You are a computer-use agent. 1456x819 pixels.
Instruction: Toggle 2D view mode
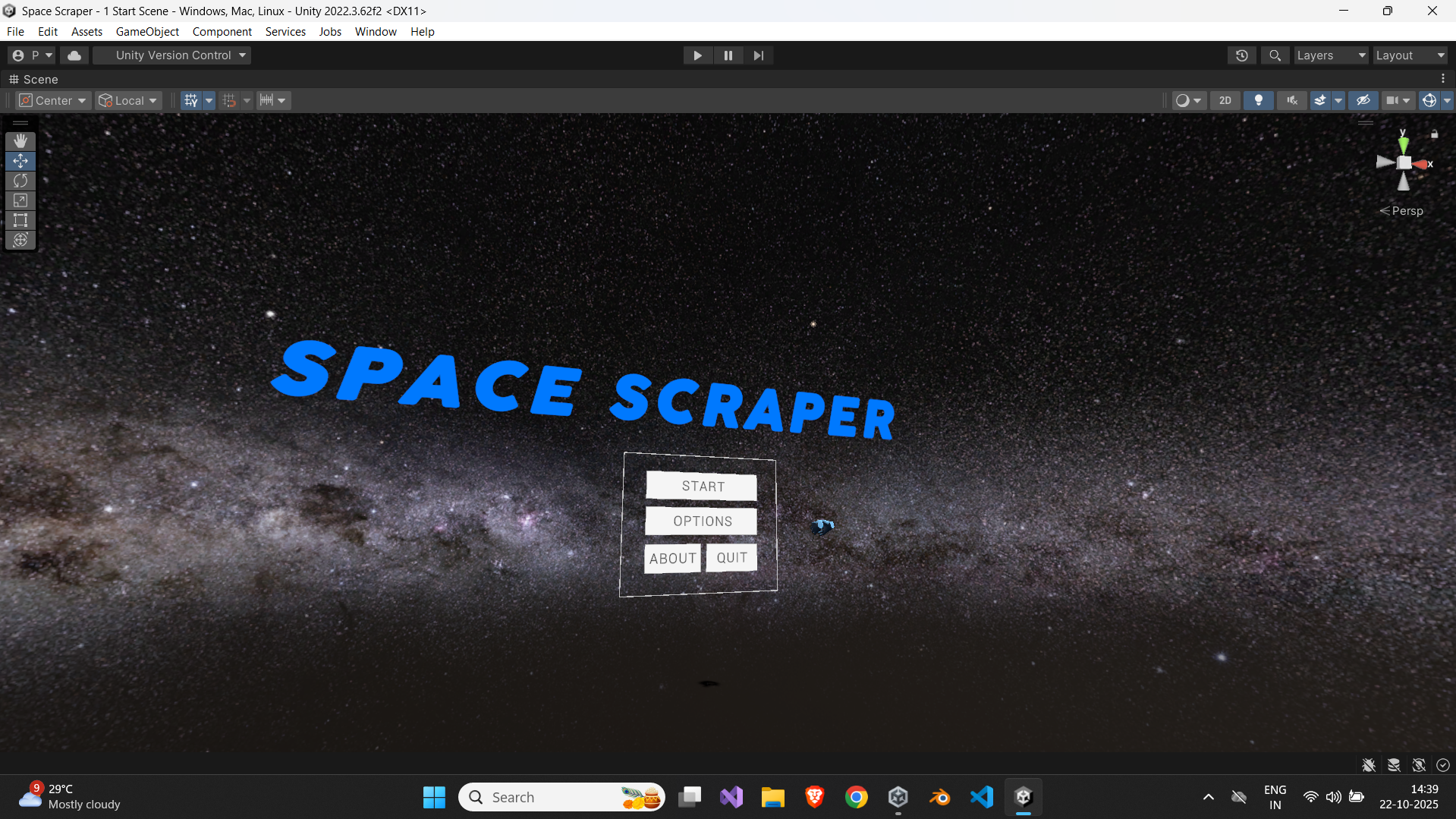click(x=1225, y=100)
